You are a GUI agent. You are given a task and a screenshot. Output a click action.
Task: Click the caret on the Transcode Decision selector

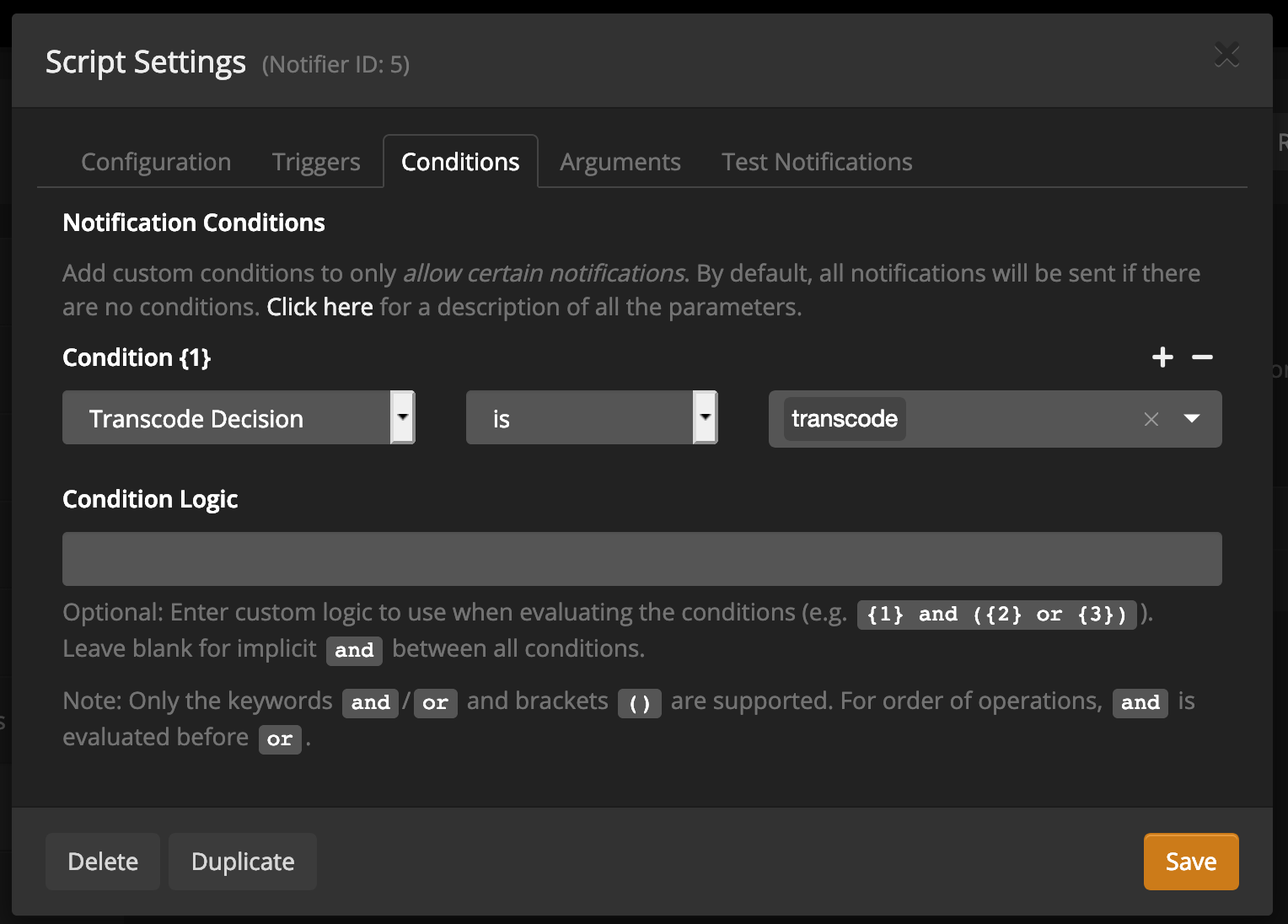[x=403, y=417]
